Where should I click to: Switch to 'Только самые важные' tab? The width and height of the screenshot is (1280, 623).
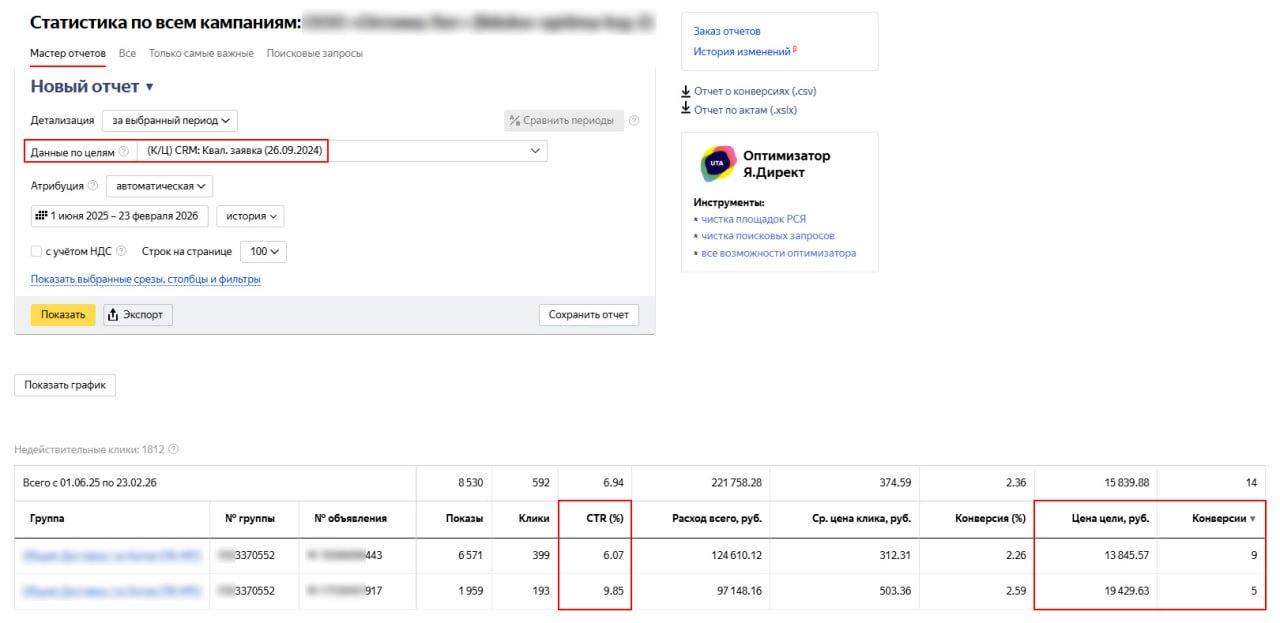201,53
